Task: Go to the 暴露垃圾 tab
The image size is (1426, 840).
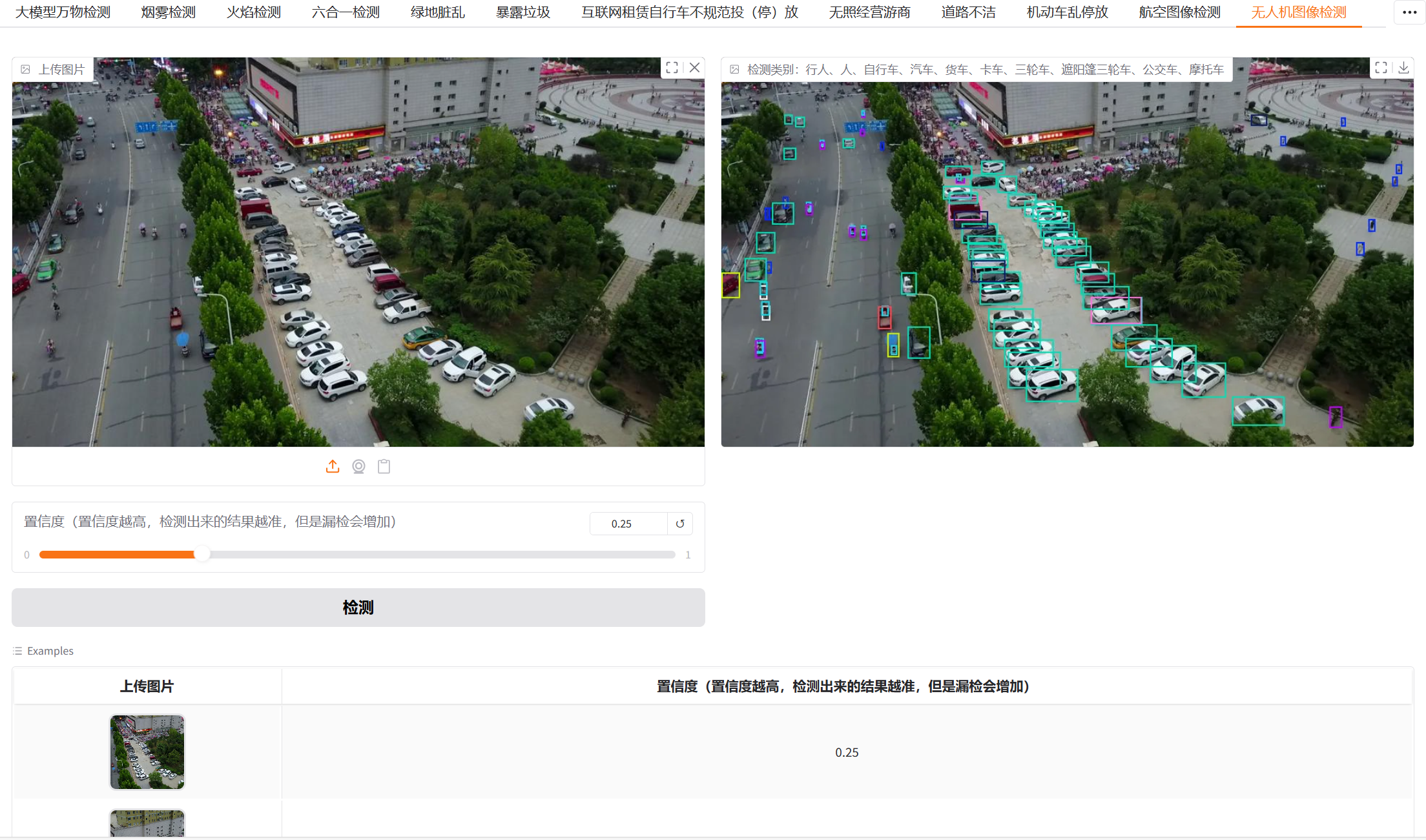Action: 522,12
